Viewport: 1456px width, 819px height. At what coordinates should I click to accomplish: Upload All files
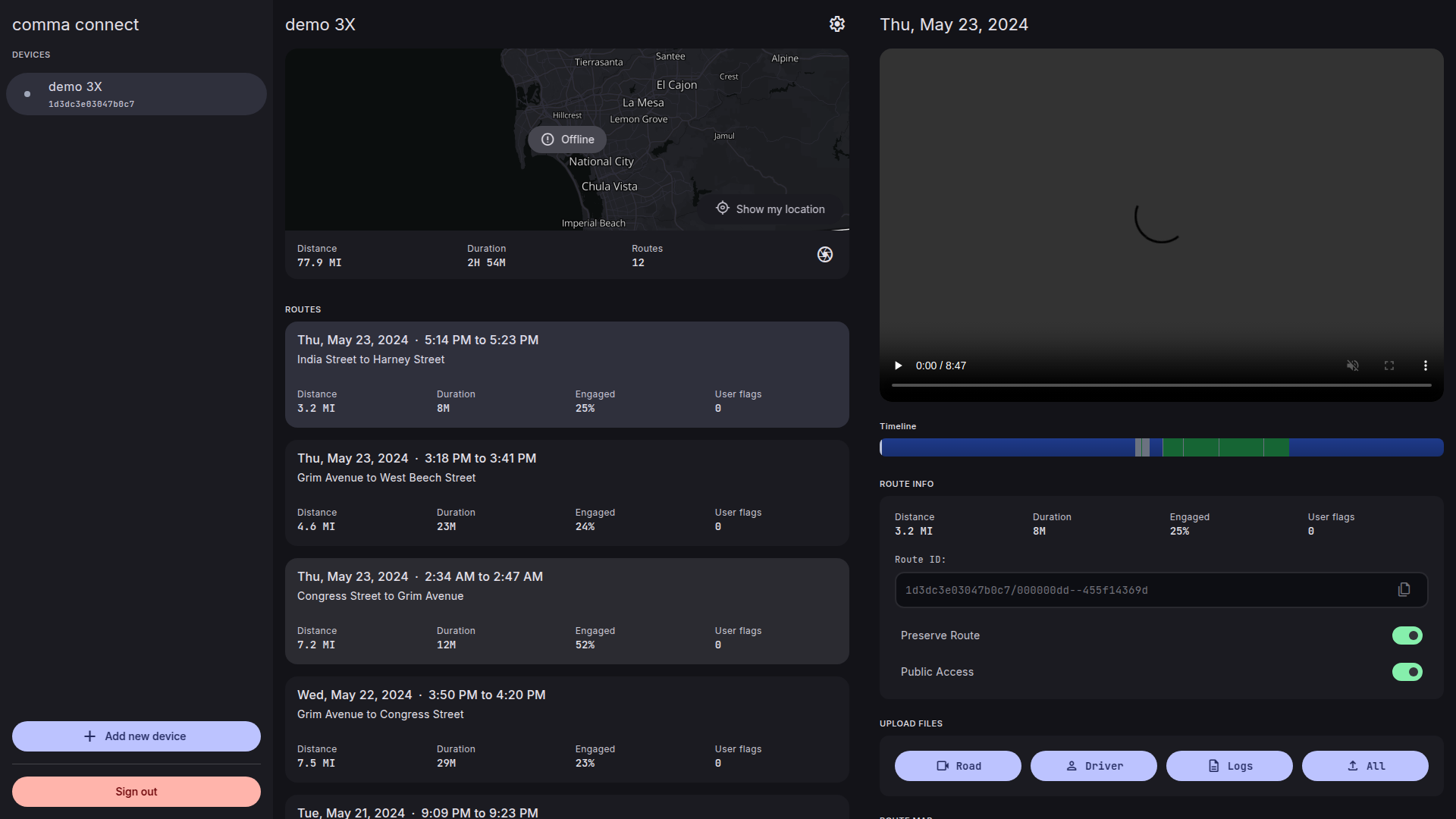coord(1365,766)
